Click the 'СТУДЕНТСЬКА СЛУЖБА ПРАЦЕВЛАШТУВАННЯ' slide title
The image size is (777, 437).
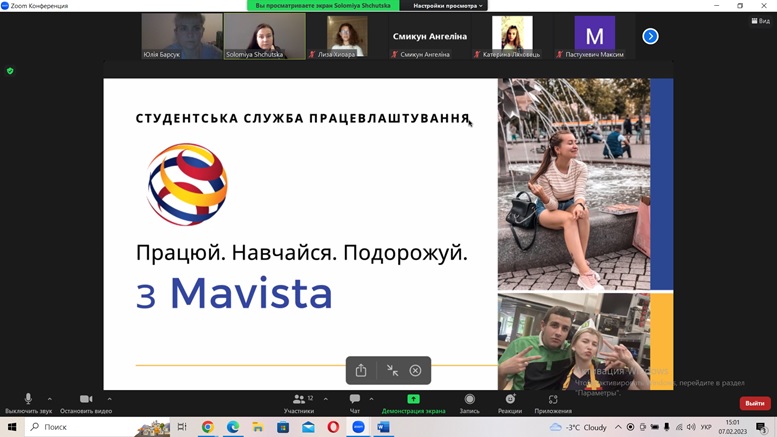302,118
